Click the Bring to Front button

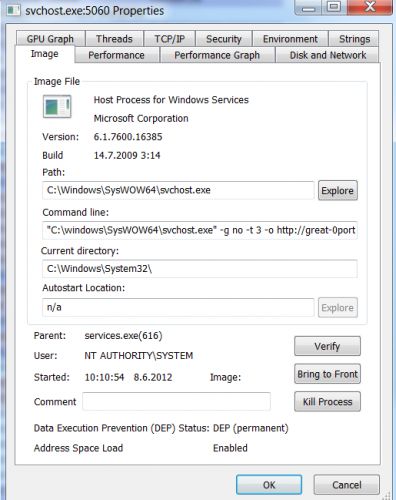click(x=327, y=374)
